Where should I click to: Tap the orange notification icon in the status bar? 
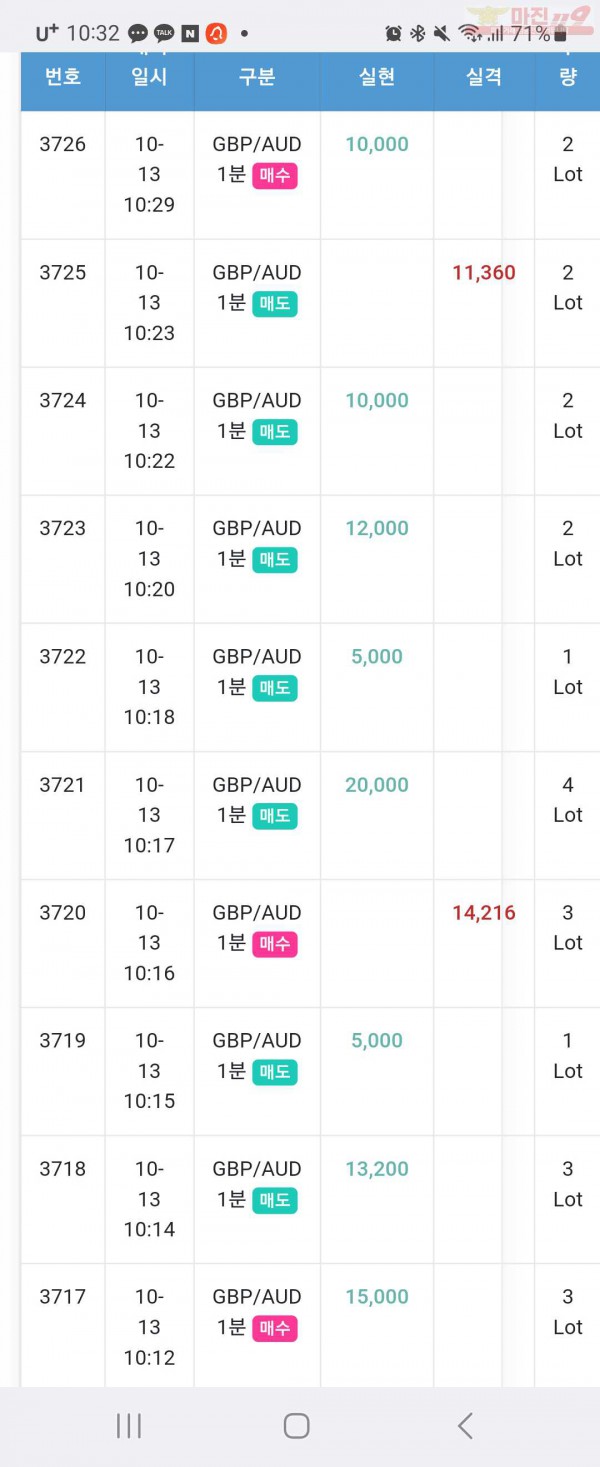(x=216, y=34)
